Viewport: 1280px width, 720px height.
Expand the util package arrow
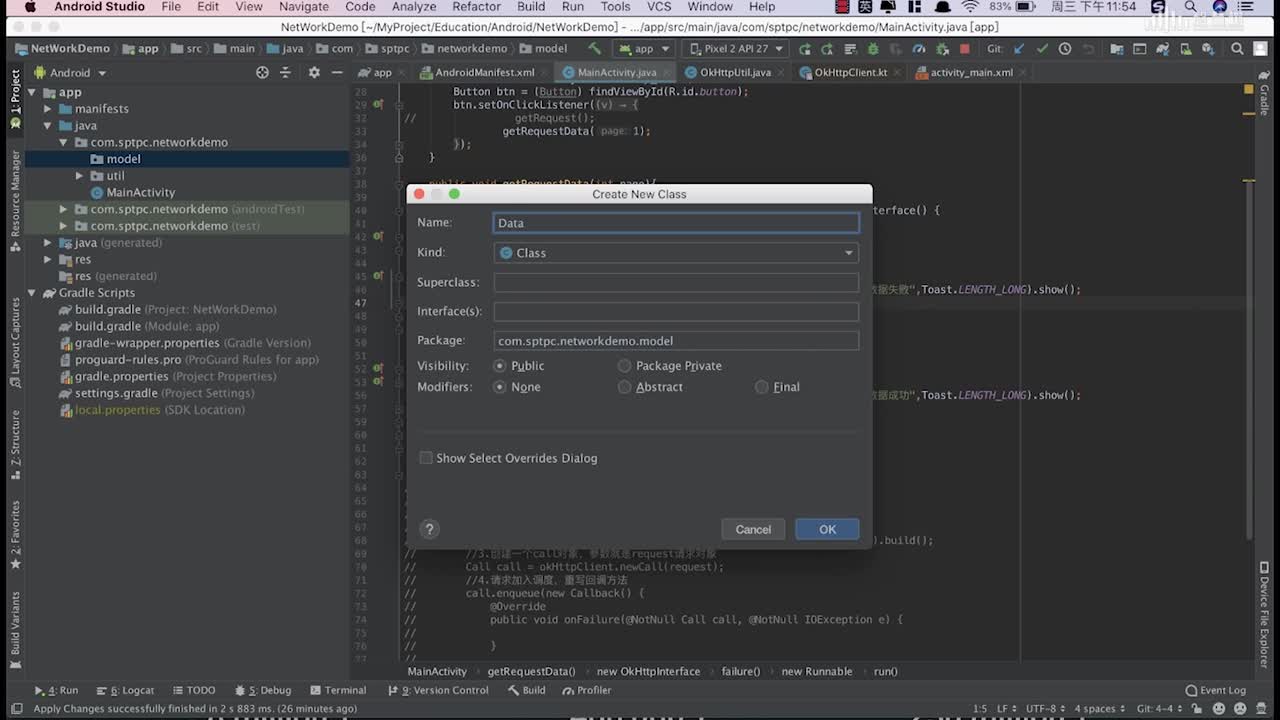[80, 176]
